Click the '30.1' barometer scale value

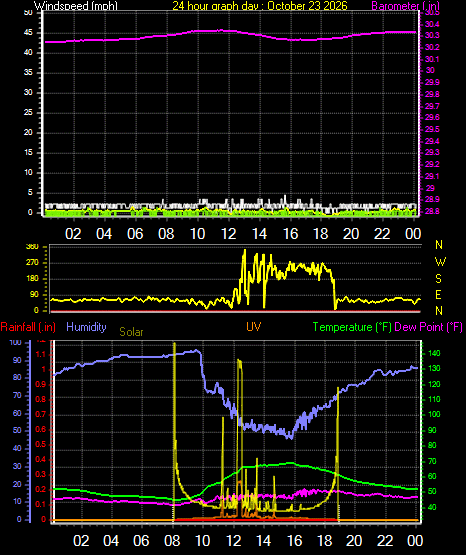[x=432, y=59]
